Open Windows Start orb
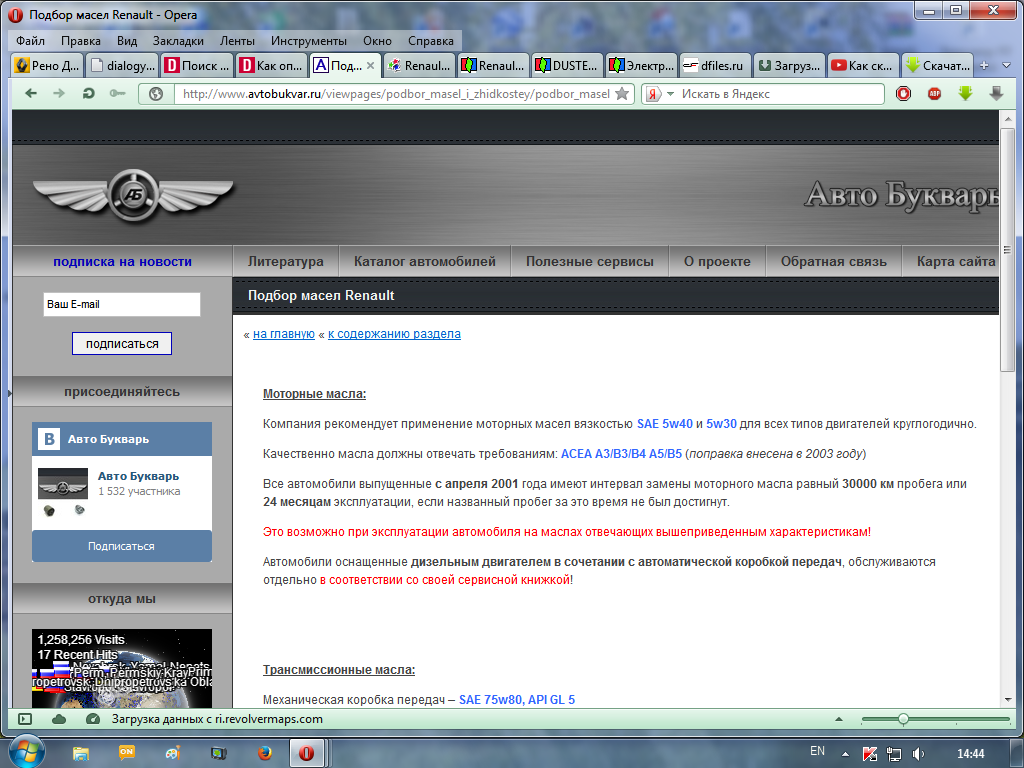 click(26, 751)
